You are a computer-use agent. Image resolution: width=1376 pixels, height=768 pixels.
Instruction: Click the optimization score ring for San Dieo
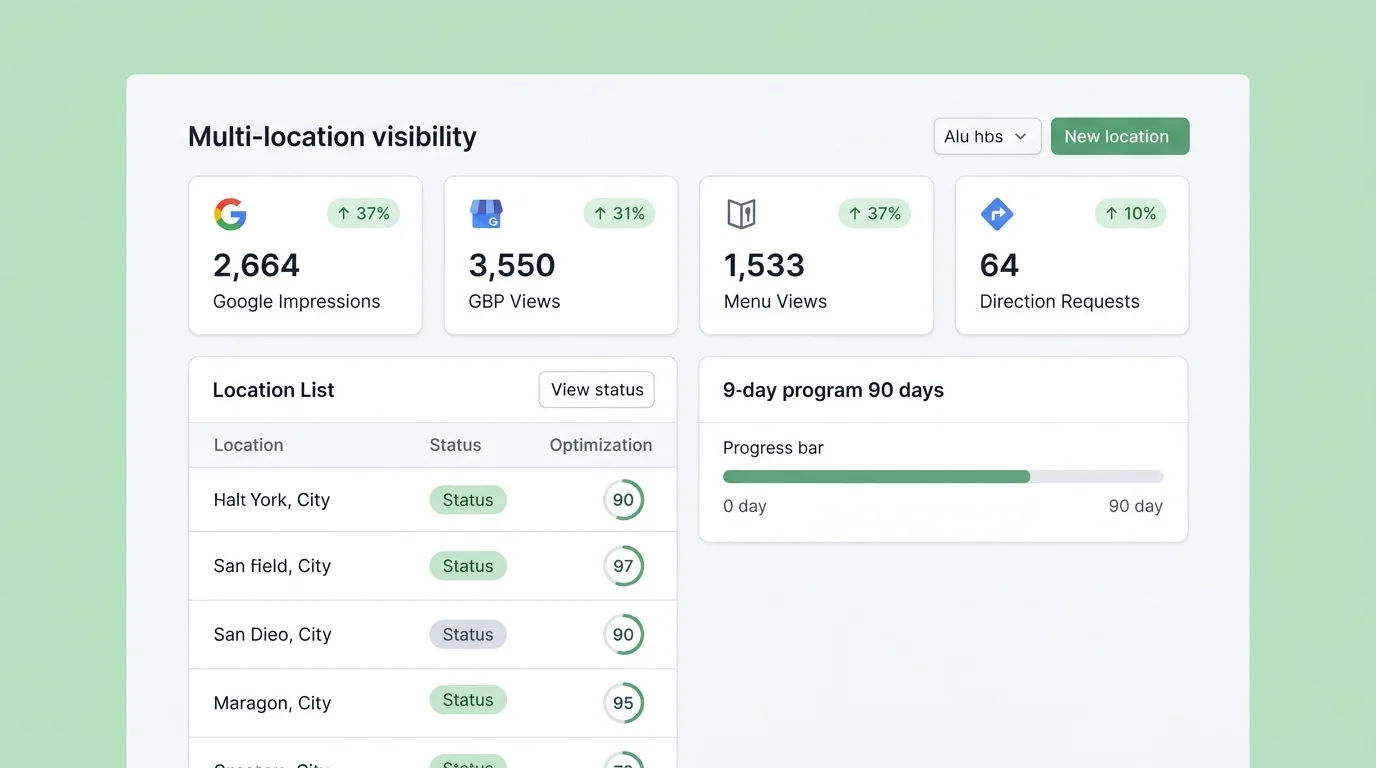(x=623, y=635)
